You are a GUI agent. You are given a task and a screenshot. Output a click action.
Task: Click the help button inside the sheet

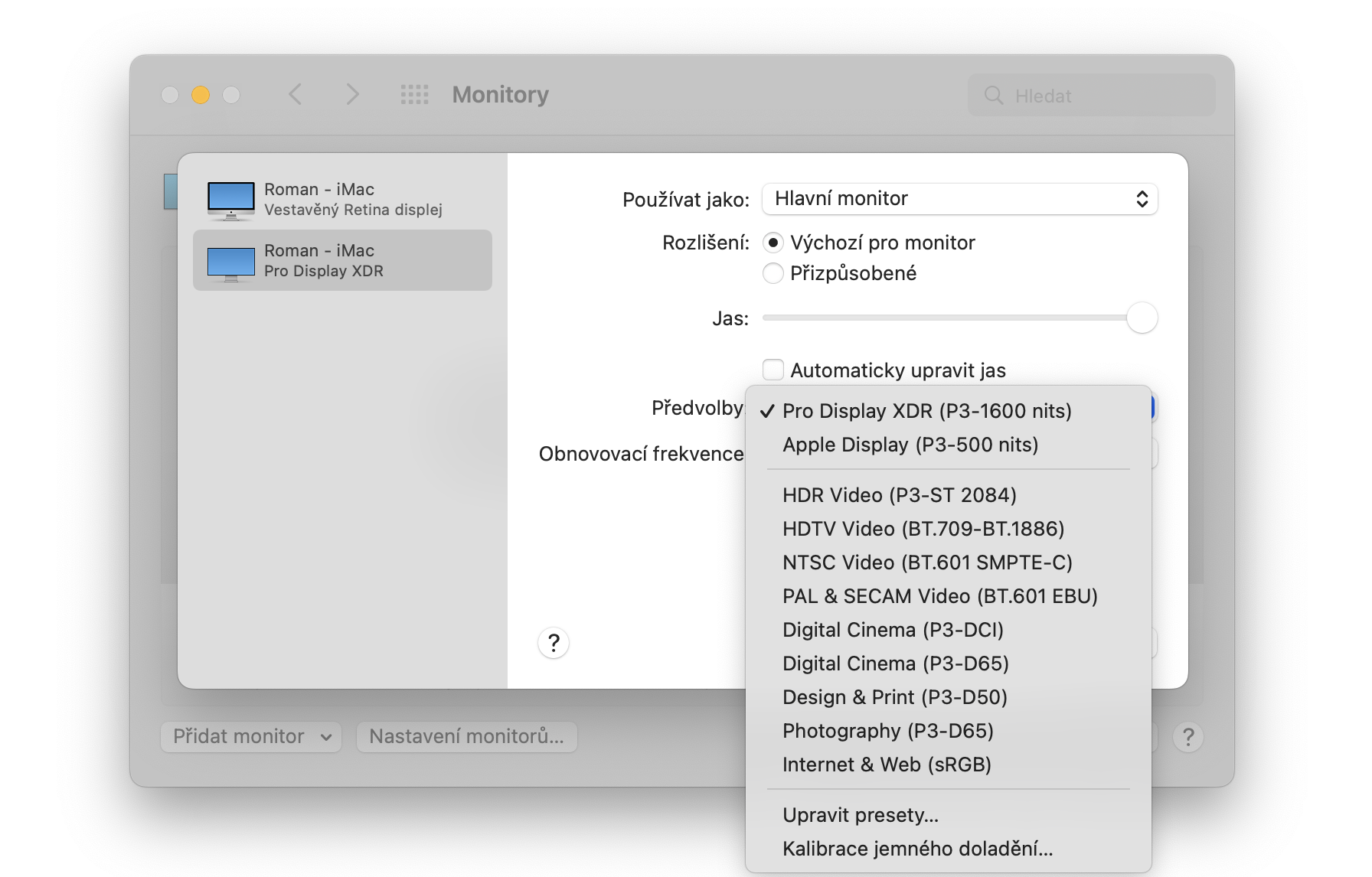(x=554, y=643)
